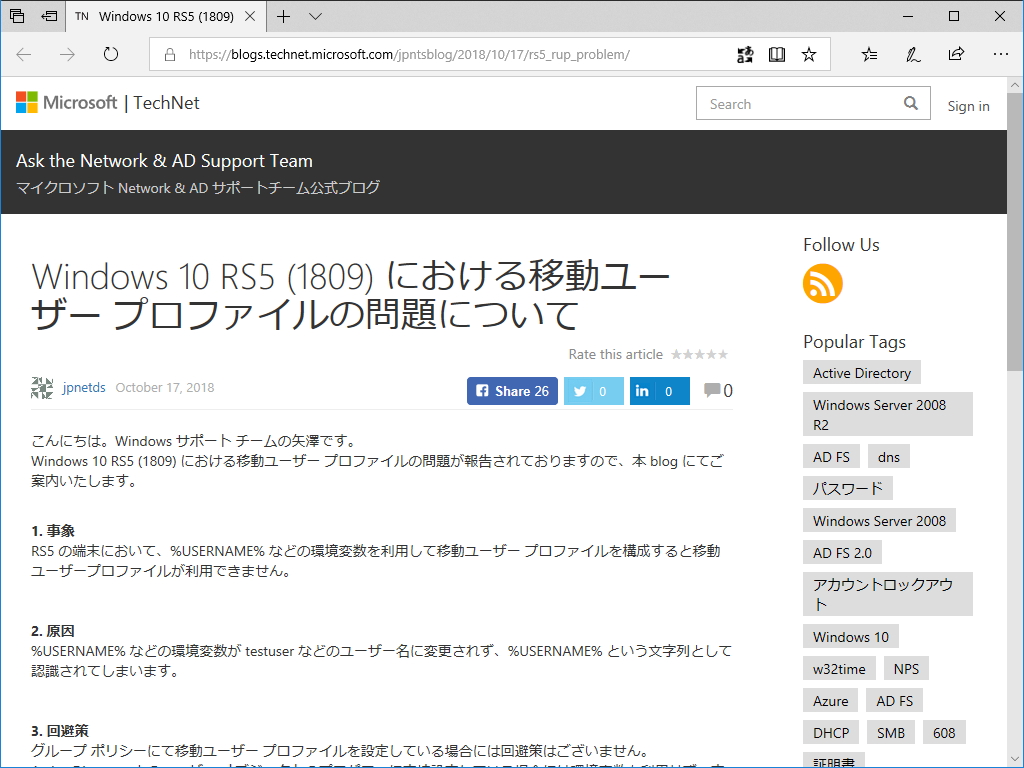
Task: Rate this article using the stars
Action: coord(700,354)
